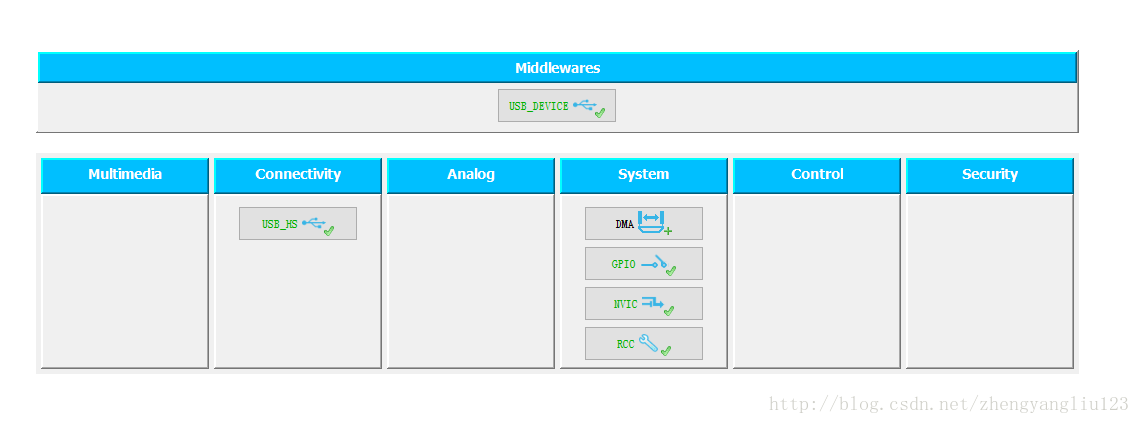
Task: Click the Connectivity category header
Action: coord(298,175)
